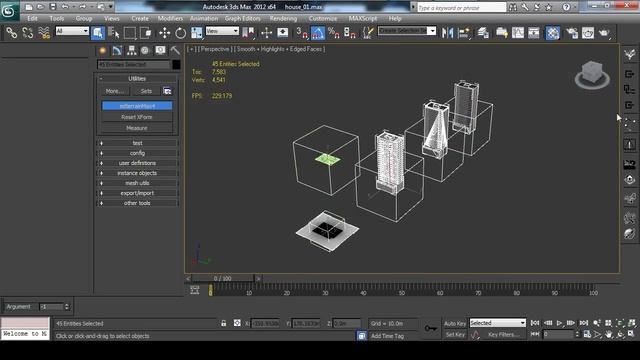Open the selection filter All dropdown
Viewport: 640px width, 360px height.
coord(72,31)
